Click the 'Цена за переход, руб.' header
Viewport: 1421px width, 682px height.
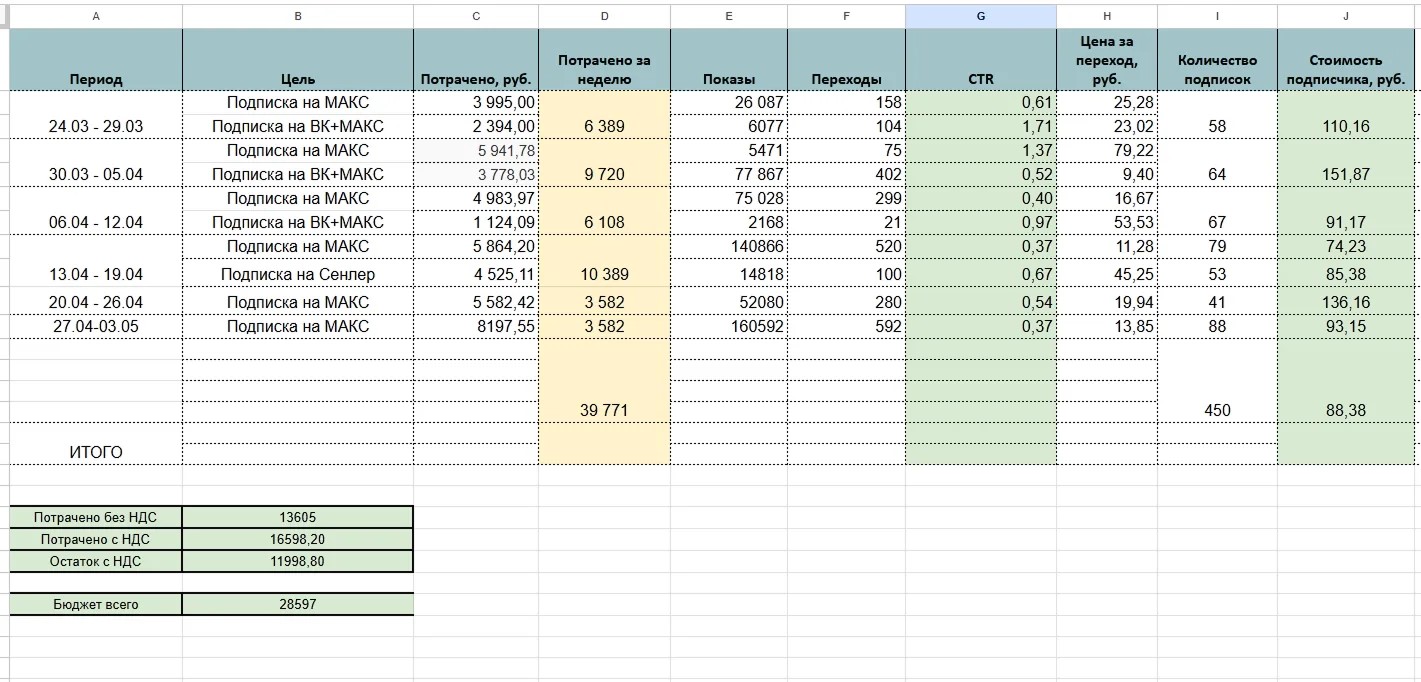[x=1107, y=60]
